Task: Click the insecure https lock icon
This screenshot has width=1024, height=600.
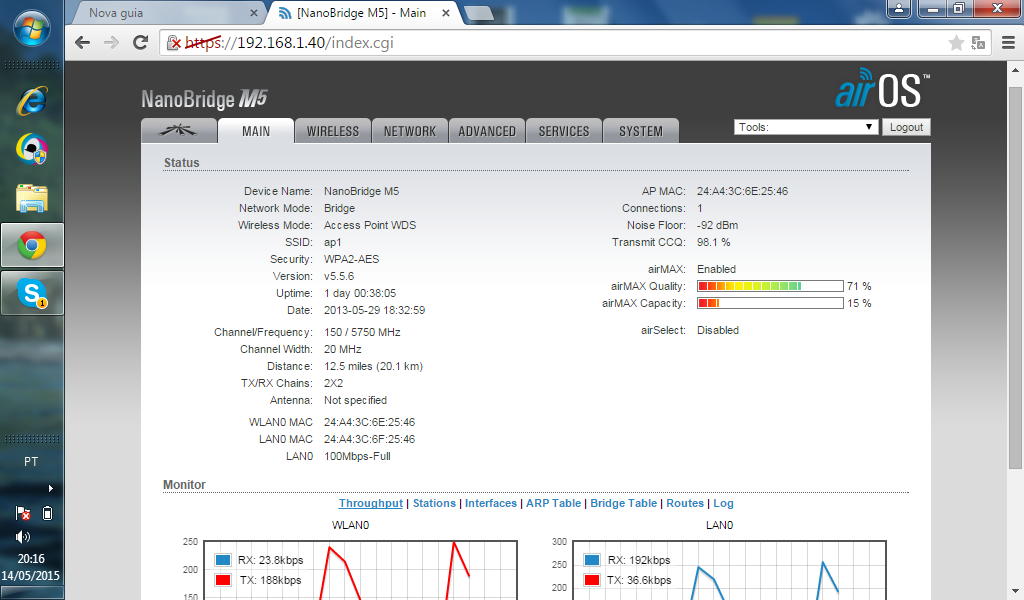Action: coord(174,43)
